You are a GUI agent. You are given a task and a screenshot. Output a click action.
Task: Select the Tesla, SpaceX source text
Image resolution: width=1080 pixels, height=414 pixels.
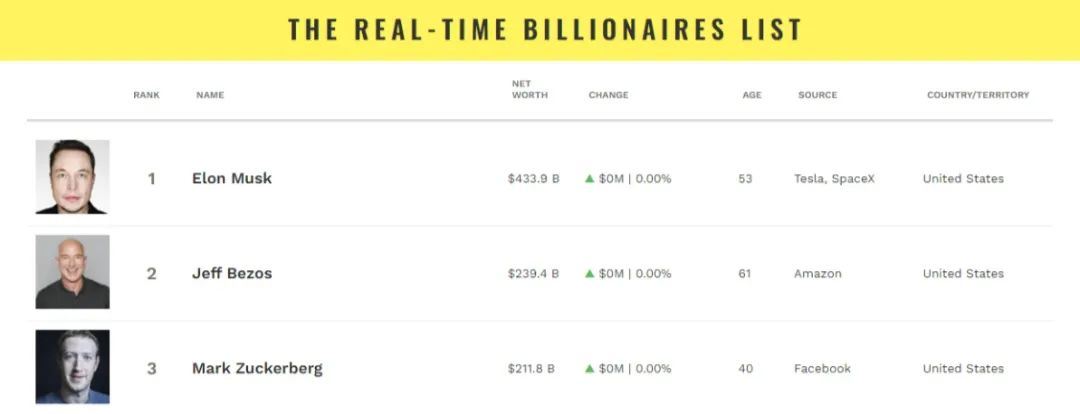pyautogui.click(x=834, y=179)
